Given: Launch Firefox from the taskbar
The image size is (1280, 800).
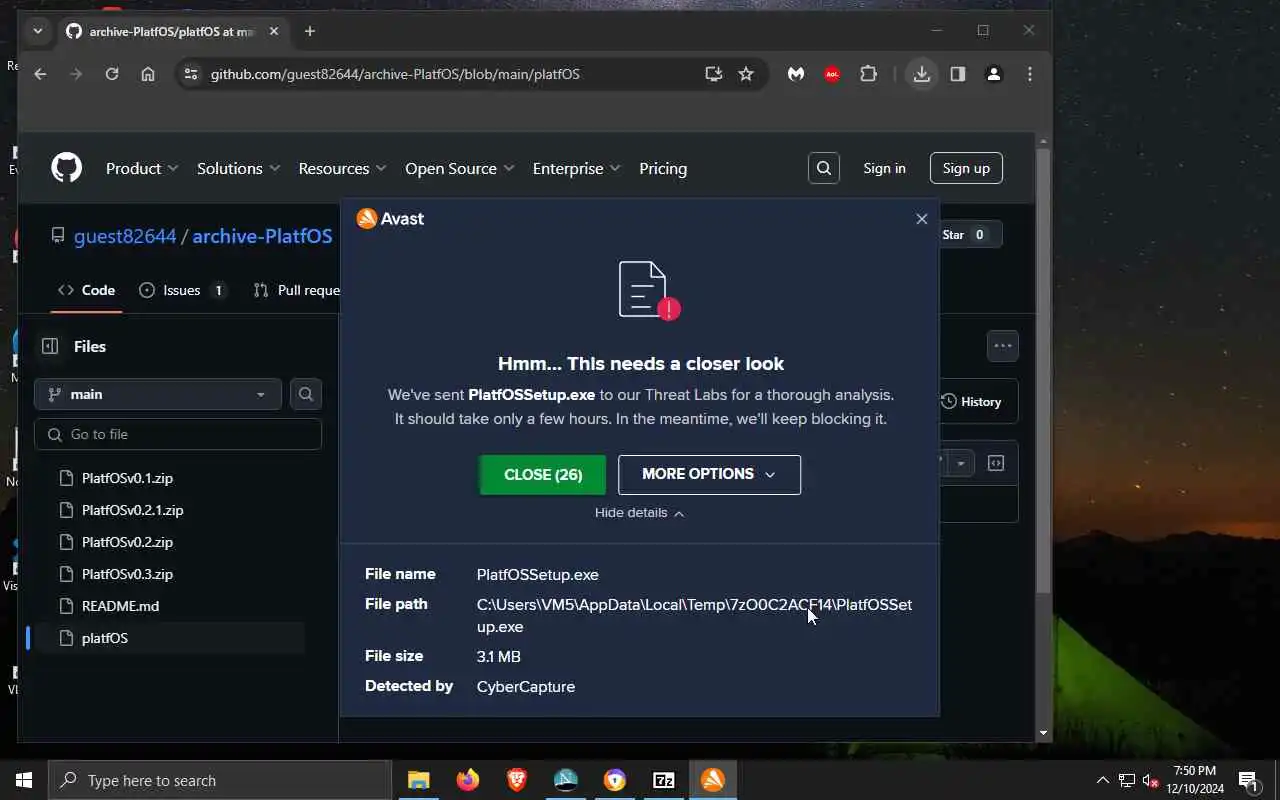Looking at the screenshot, I should [x=467, y=780].
